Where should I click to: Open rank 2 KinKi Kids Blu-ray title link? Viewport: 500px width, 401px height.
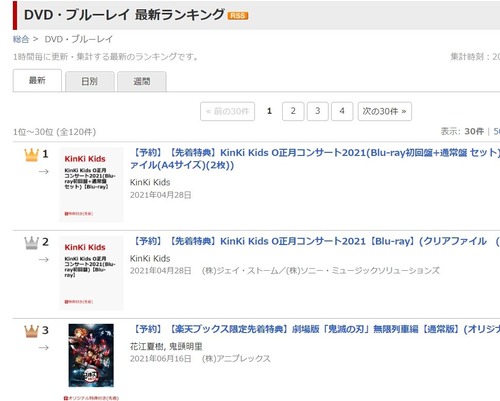tap(315, 241)
